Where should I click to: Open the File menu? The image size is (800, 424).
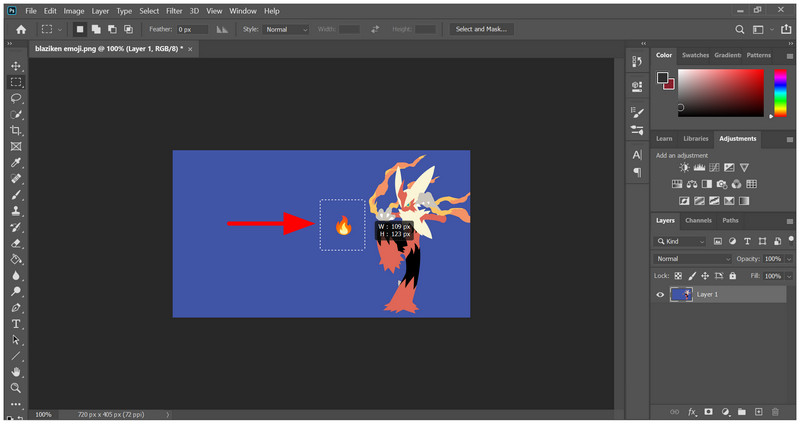[x=31, y=11]
